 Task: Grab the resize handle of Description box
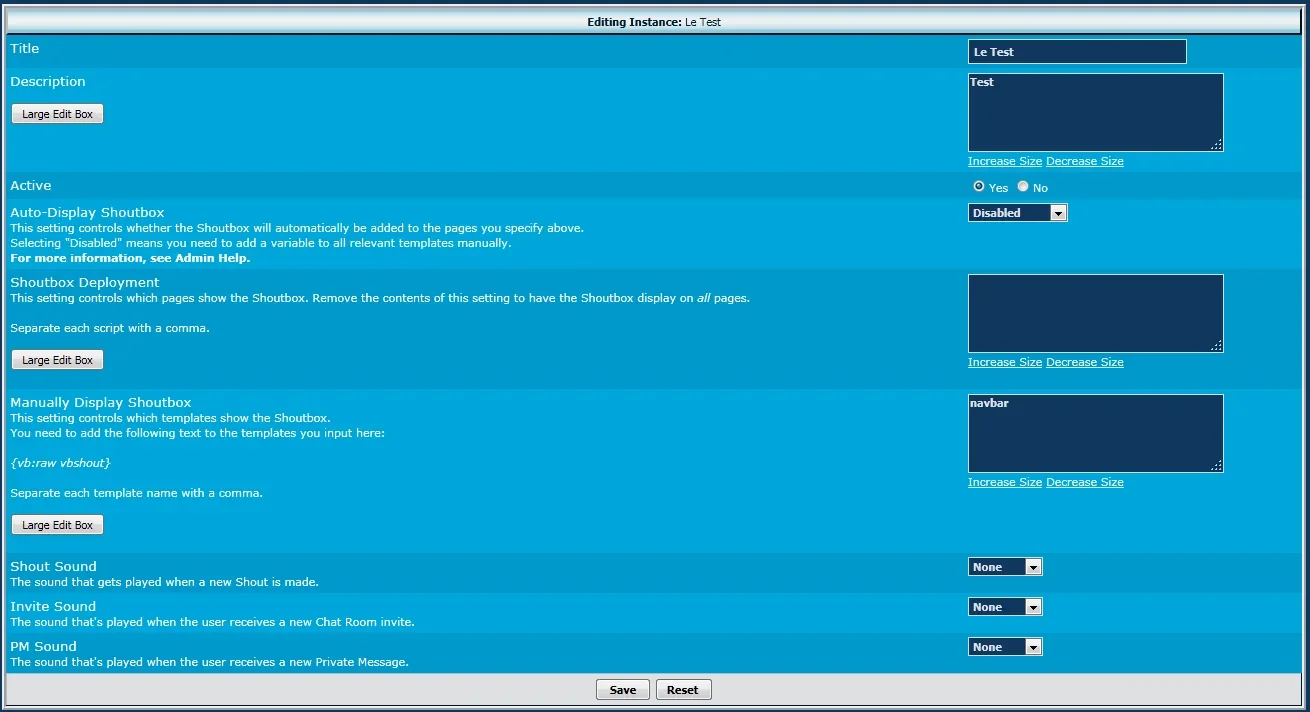(1216, 145)
